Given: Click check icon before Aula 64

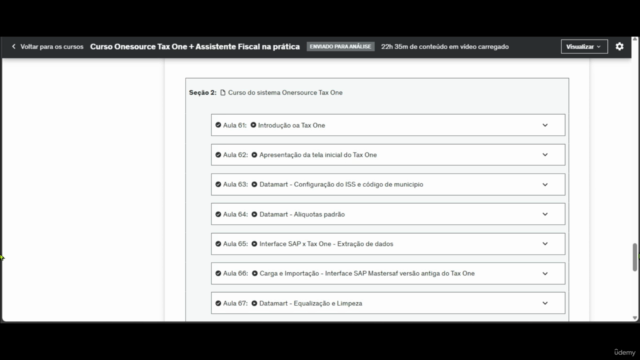Looking at the screenshot, I should click(x=218, y=214).
